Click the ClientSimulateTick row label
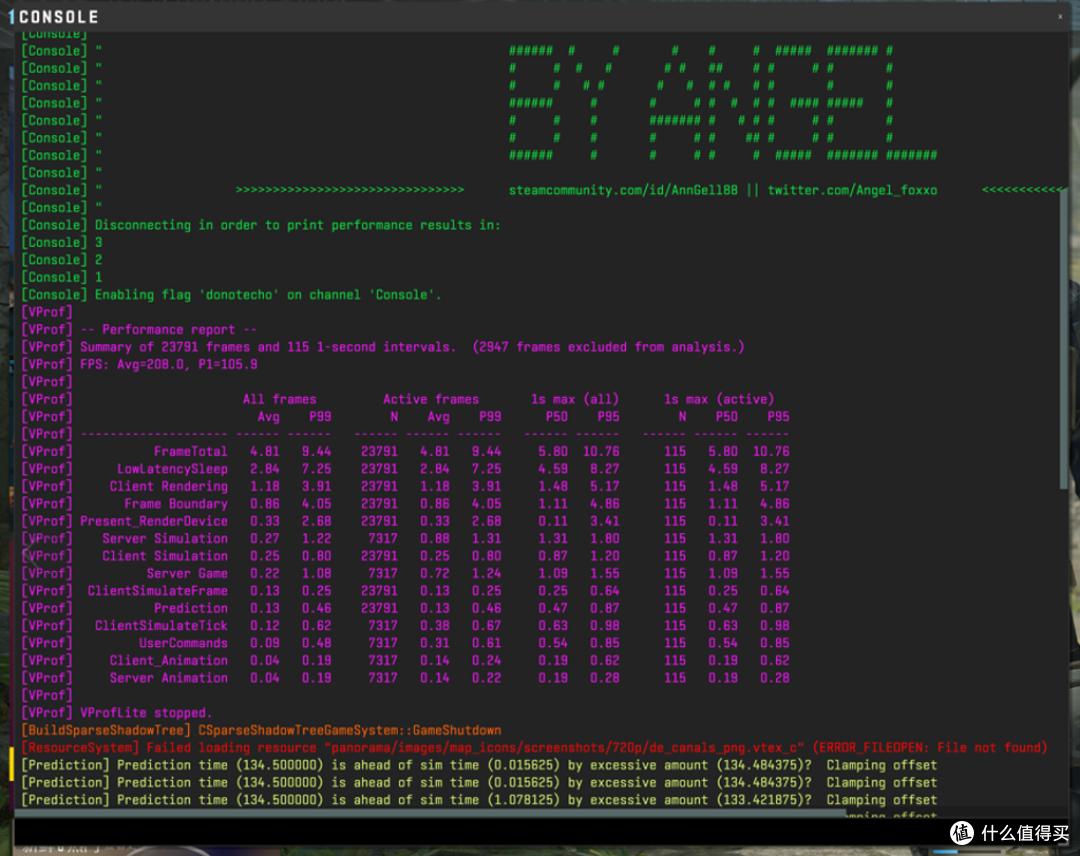 coord(161,626)
